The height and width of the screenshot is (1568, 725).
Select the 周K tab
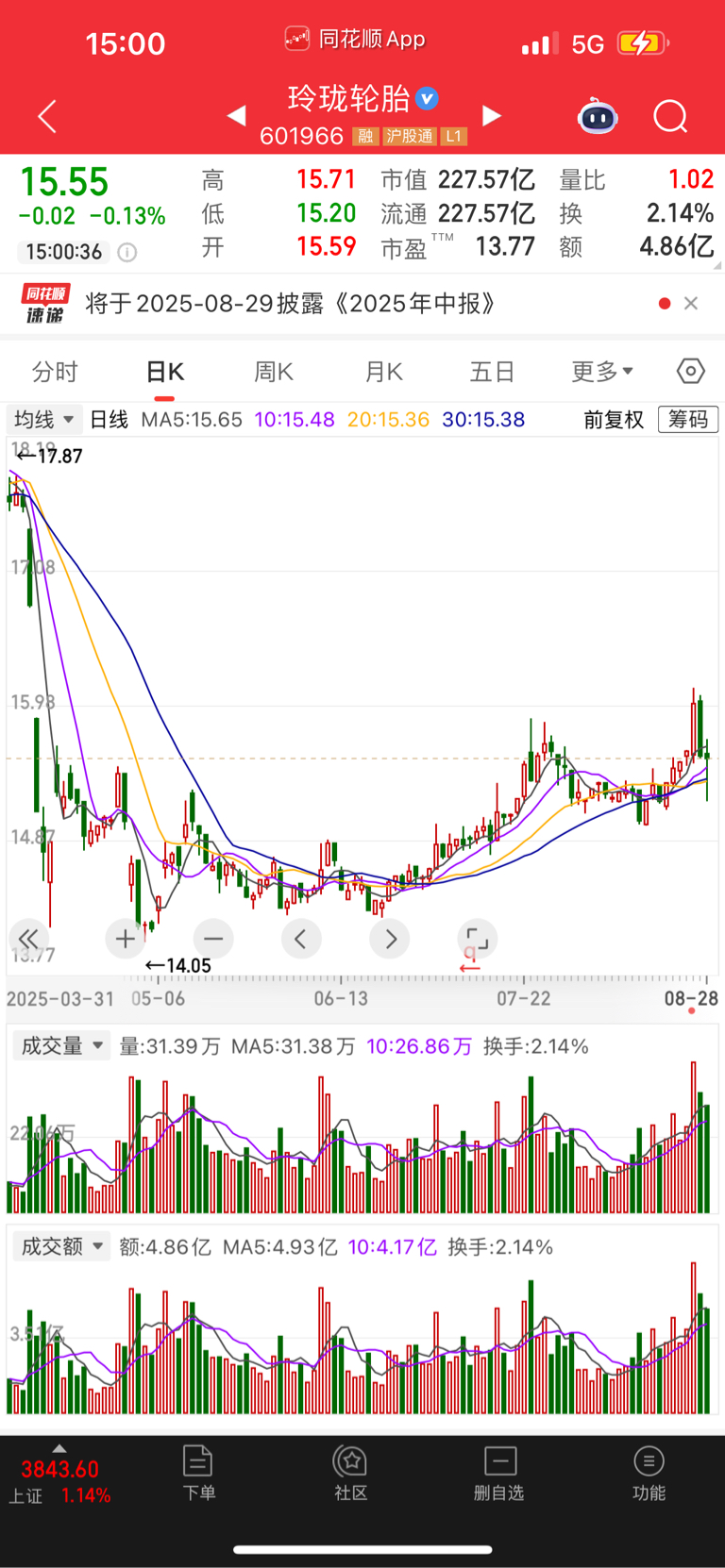tap(274, 372)
